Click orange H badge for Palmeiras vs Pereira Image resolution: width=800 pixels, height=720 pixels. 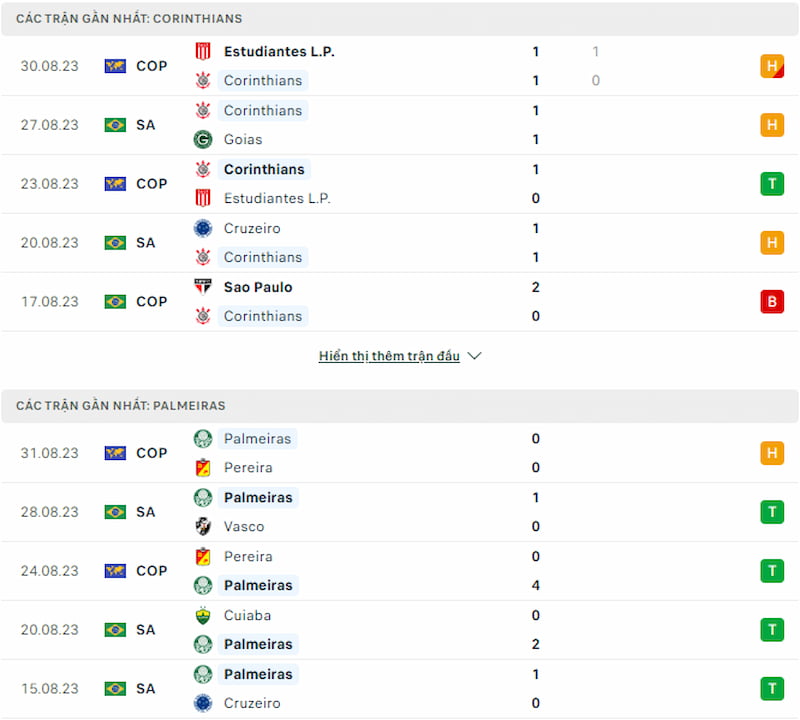[x=772, y=453]
